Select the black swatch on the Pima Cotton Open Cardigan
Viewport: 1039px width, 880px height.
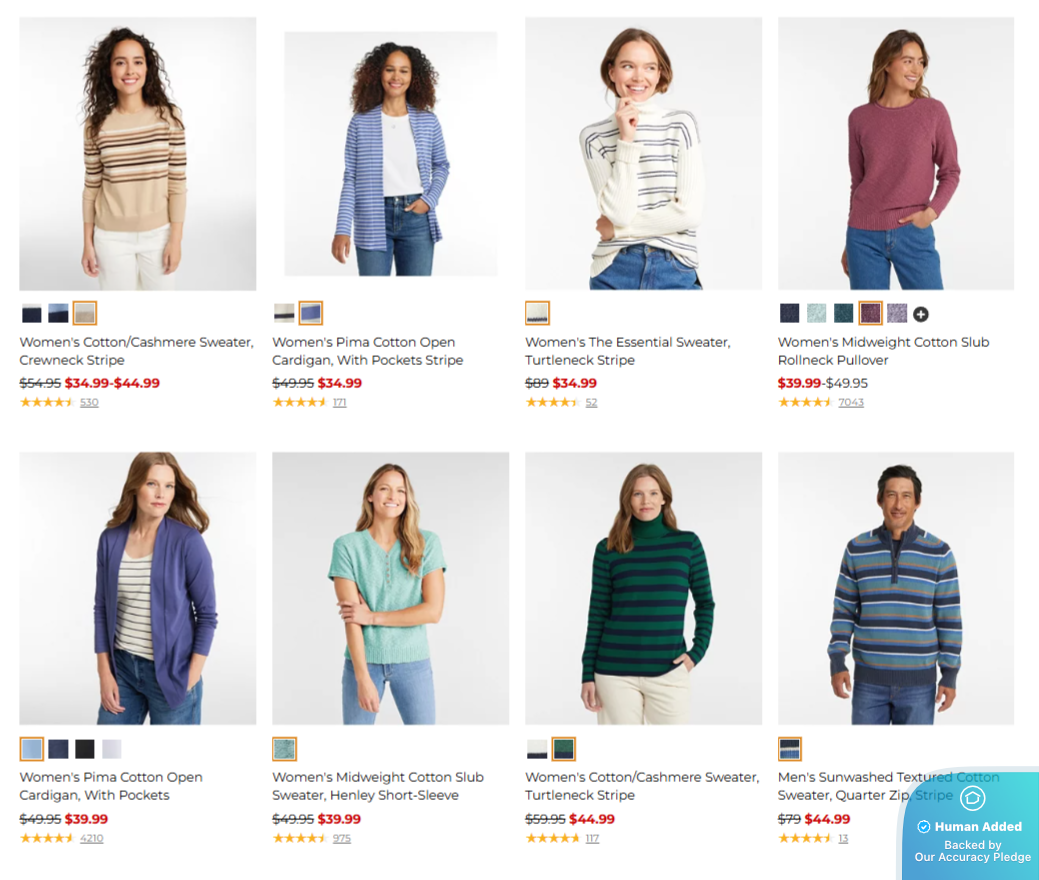87,748
